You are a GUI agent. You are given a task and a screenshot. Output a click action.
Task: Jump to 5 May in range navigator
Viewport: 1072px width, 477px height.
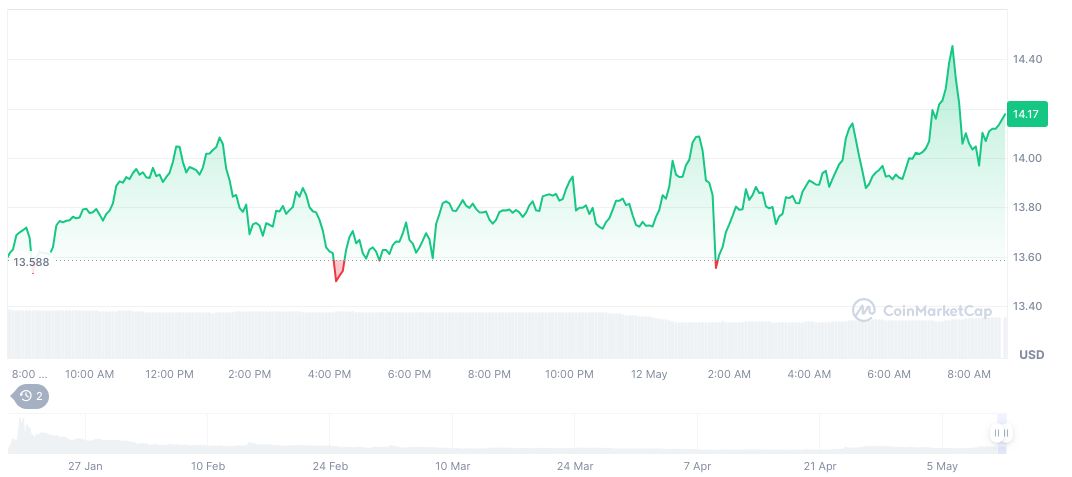[942, 466]
